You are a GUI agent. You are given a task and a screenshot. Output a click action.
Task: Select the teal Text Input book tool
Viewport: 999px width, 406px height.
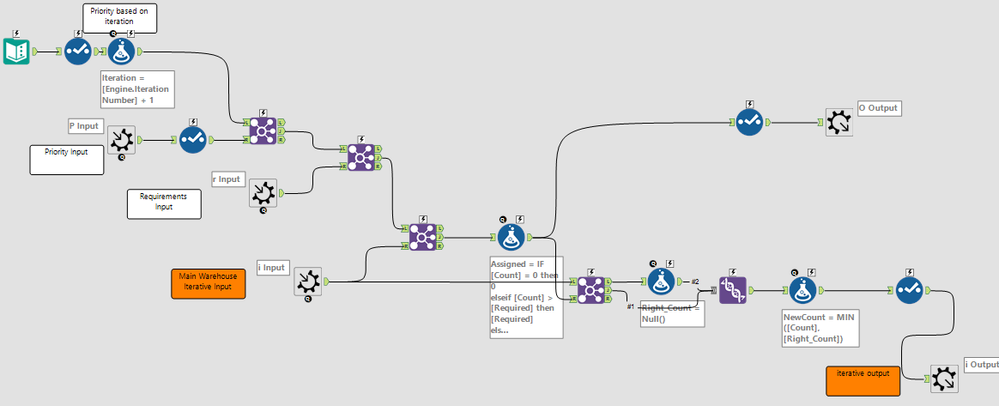[x=17, y=51]
